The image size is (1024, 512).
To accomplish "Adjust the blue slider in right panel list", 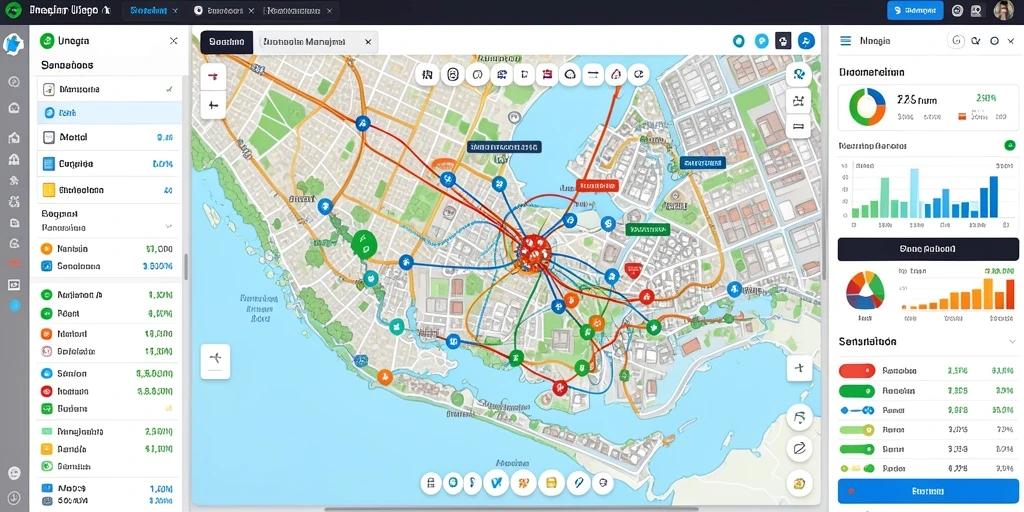I will 857,410.
